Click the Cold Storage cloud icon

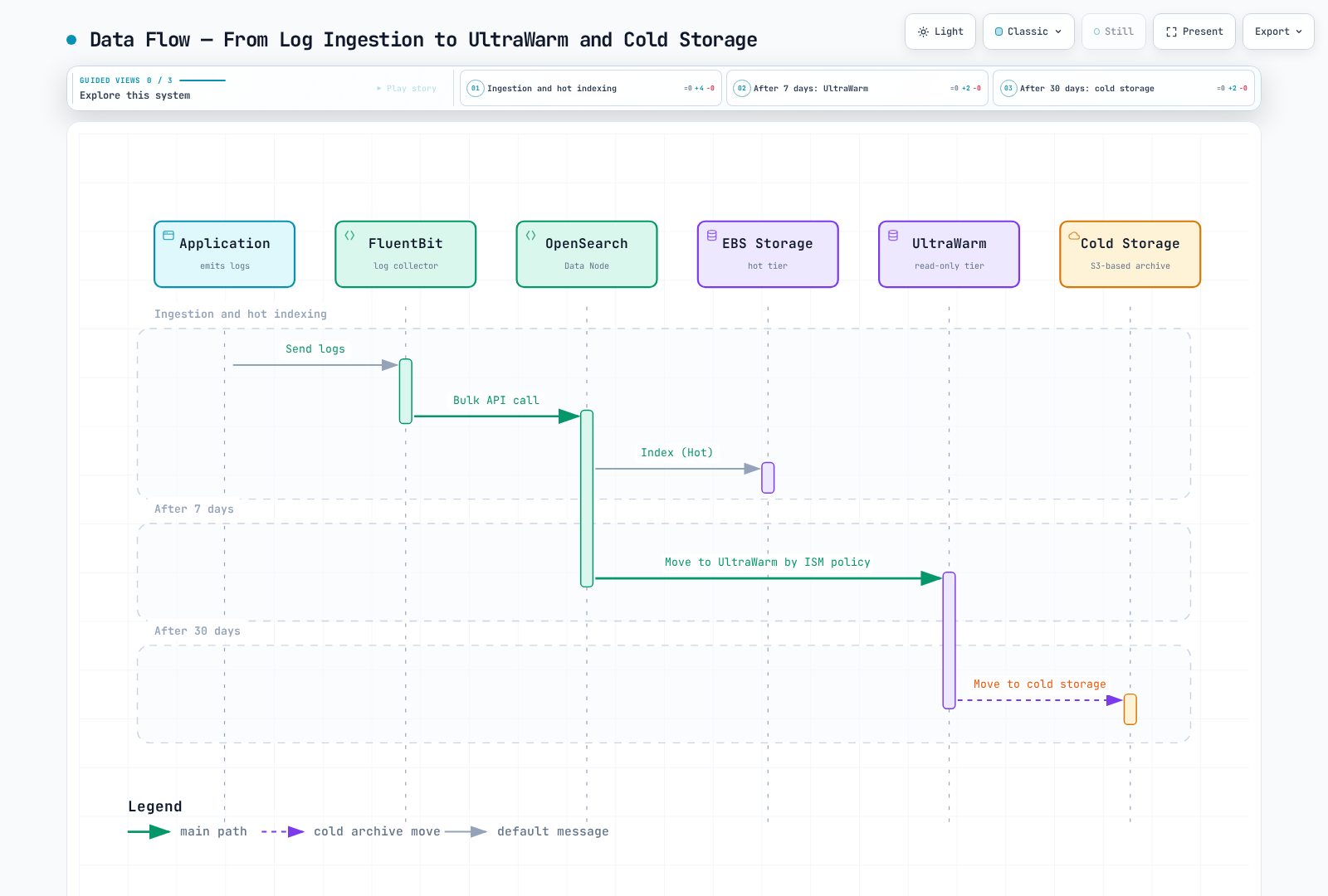coord(1074,236)
